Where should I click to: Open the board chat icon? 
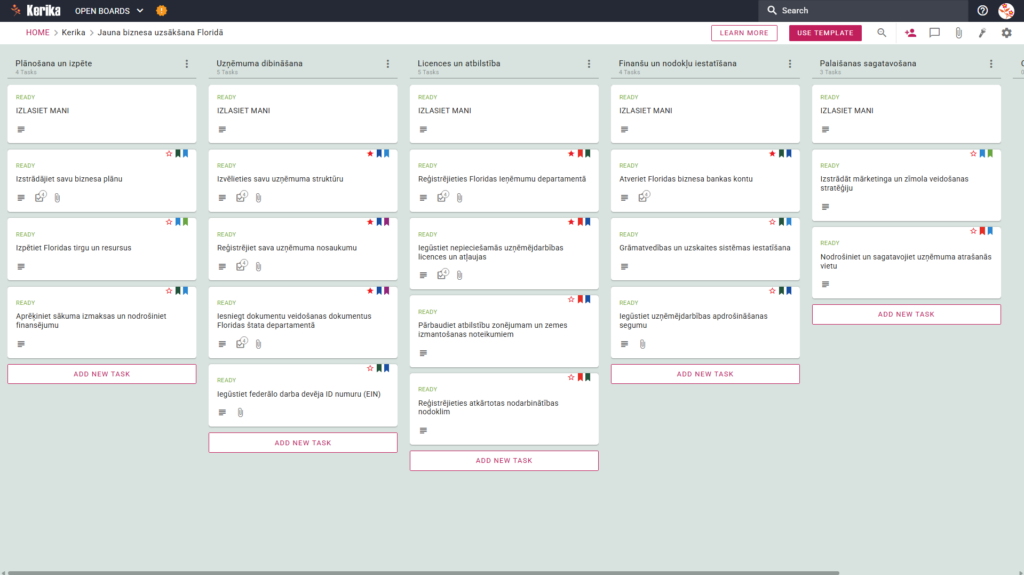tap(935, 33)
